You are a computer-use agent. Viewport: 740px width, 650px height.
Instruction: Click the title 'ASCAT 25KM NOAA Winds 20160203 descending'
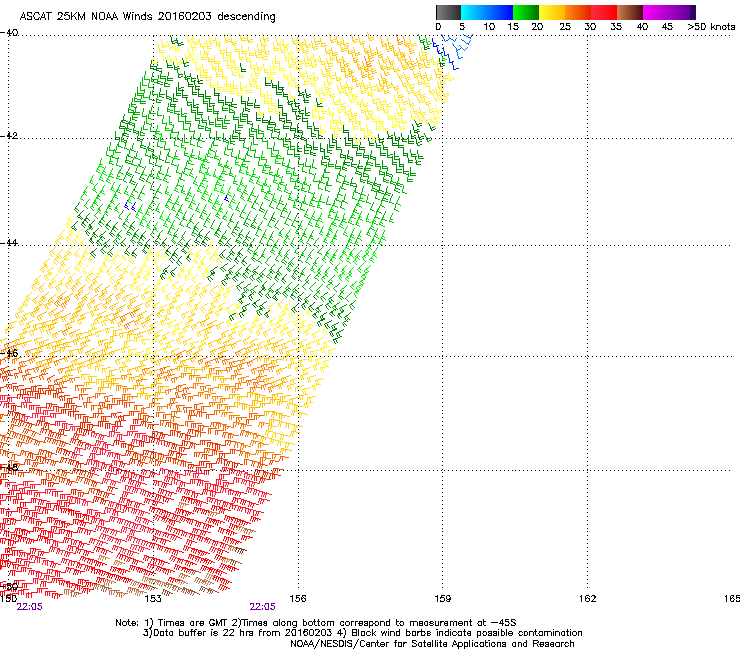(147, 17)
